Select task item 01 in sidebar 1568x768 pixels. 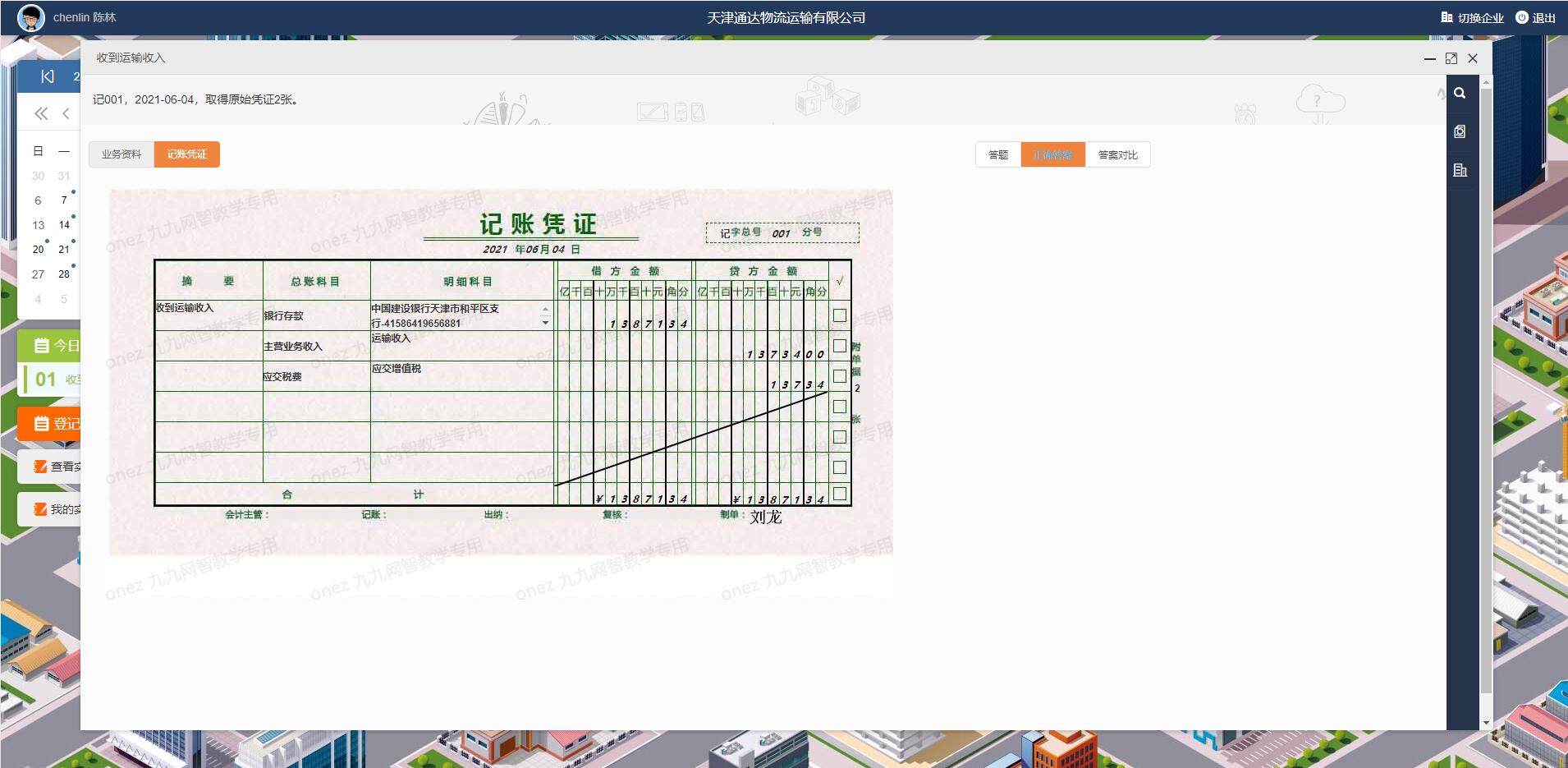[x=51, y=379]
